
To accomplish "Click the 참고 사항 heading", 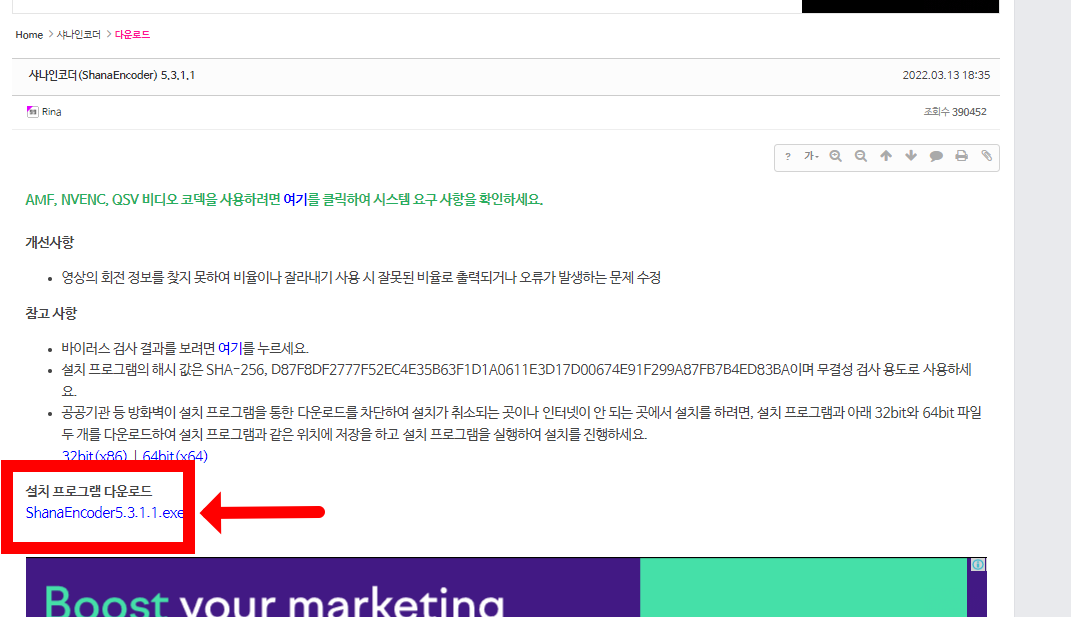I will (x=51, y=314).
